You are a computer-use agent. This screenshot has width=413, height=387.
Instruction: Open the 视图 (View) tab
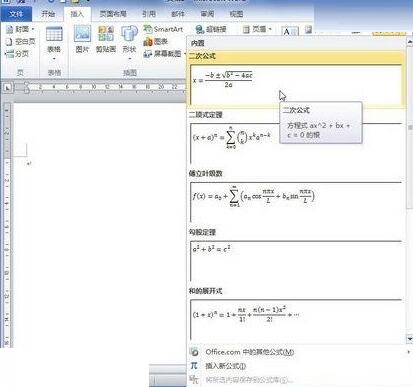236,14
